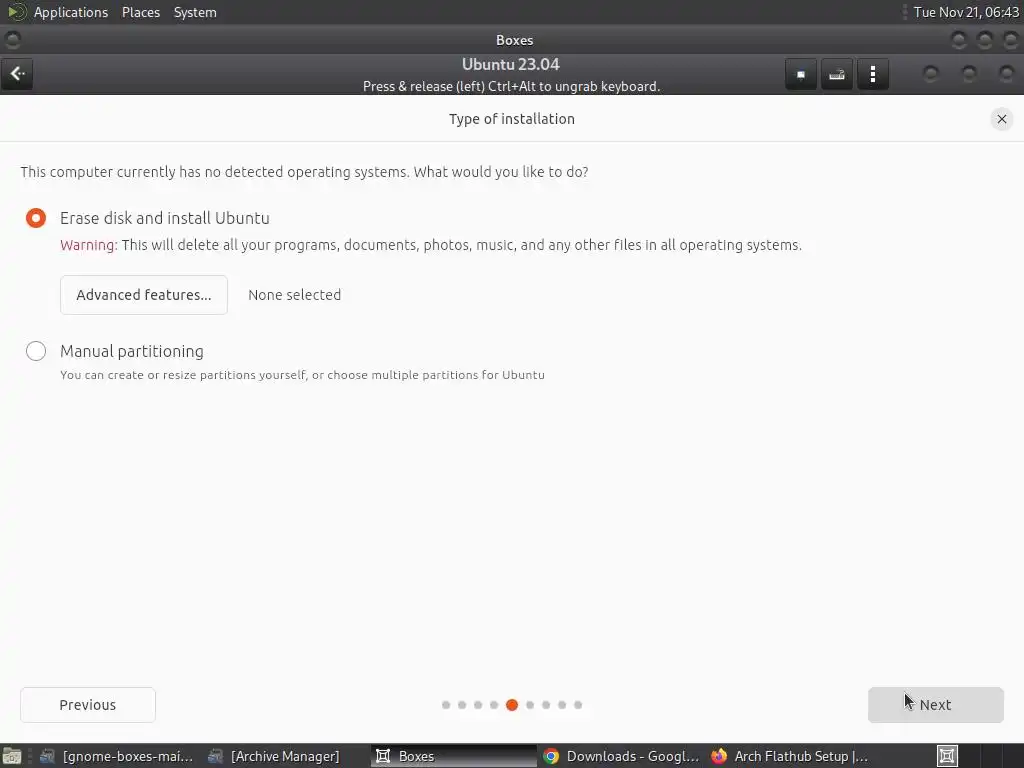The image size is (1024, 768).
Task: Switch to Arch Flathub Setup Firefox window
Action: point(789,756)
